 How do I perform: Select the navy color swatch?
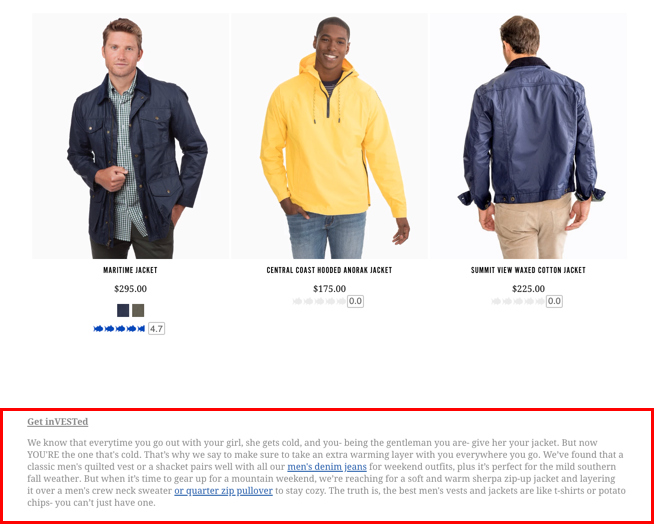[x=123, y=310]
